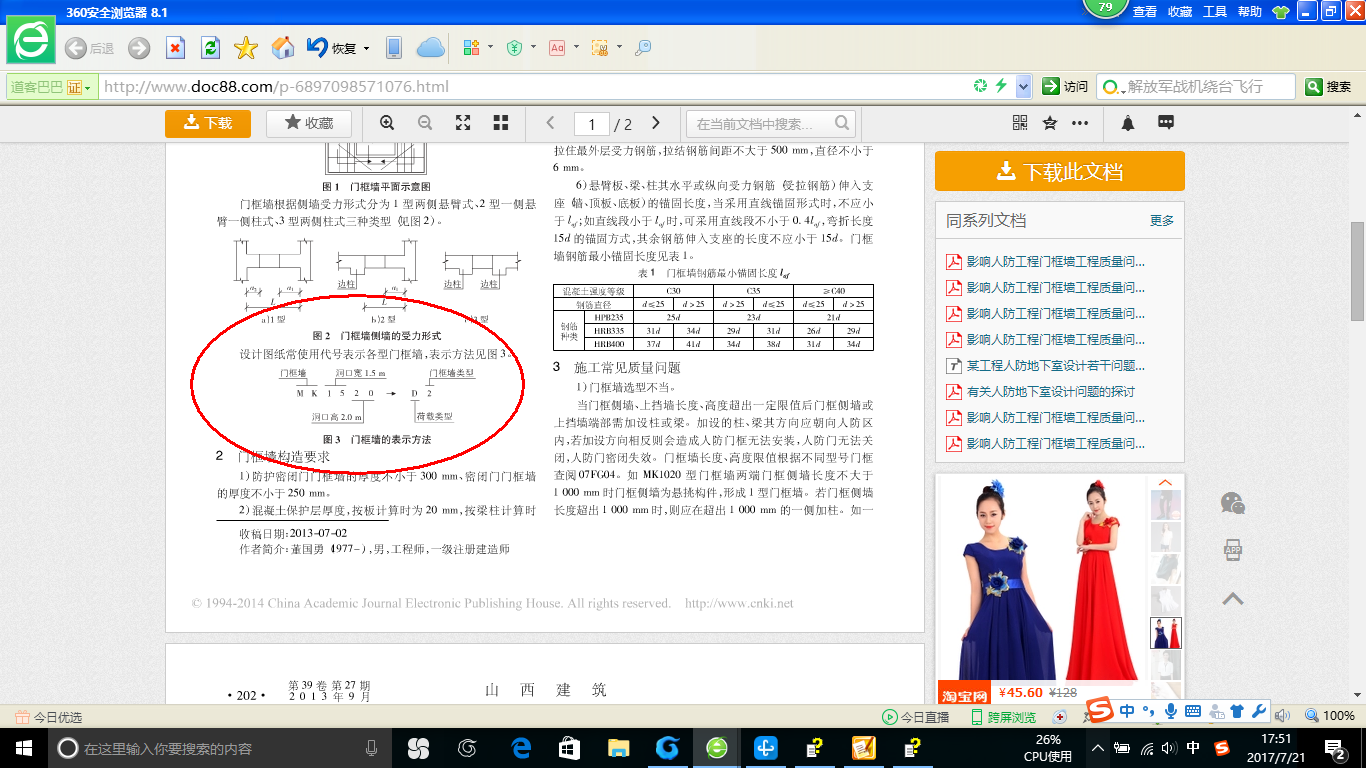Expand the address bar history dropdown
The width and height of the screenshot is (1366, 768).
tap(1023, 87)
